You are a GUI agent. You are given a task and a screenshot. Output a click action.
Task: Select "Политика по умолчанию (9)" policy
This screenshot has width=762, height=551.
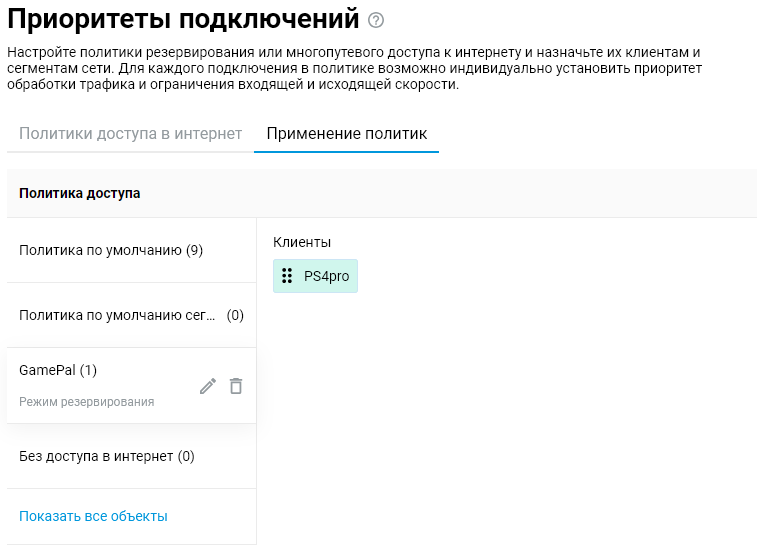[111, 250]
